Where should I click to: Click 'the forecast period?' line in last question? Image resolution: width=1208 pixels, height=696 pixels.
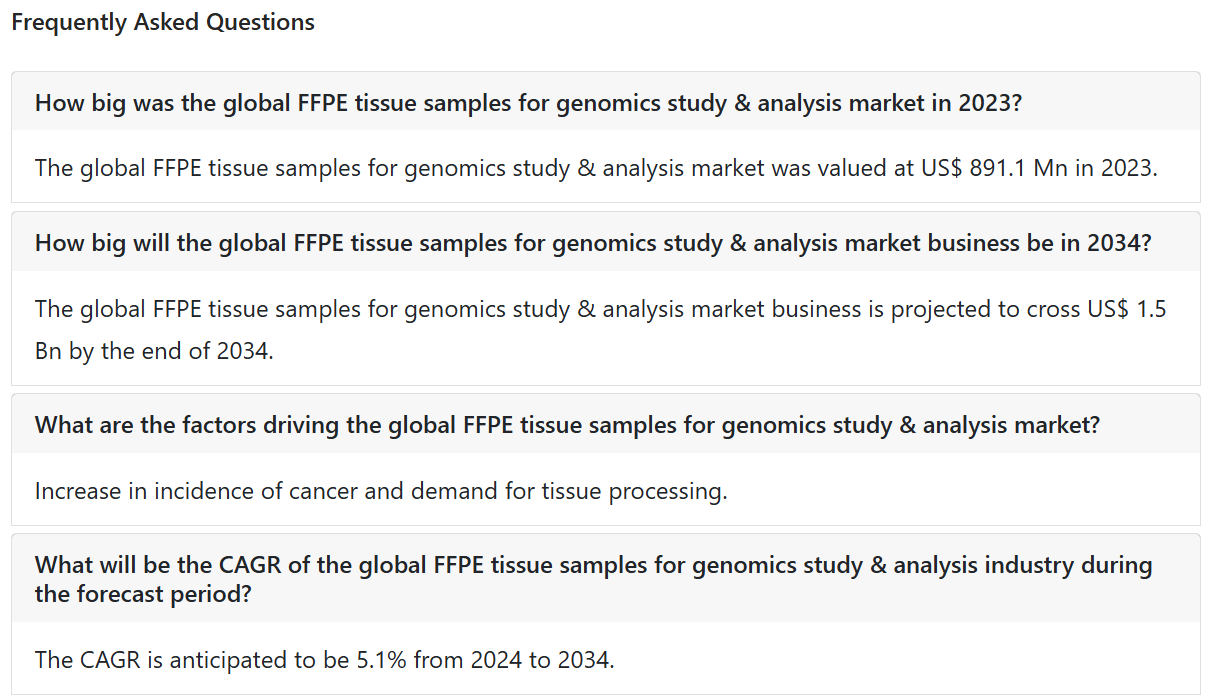pyautogui.click(x=143, y=593)
